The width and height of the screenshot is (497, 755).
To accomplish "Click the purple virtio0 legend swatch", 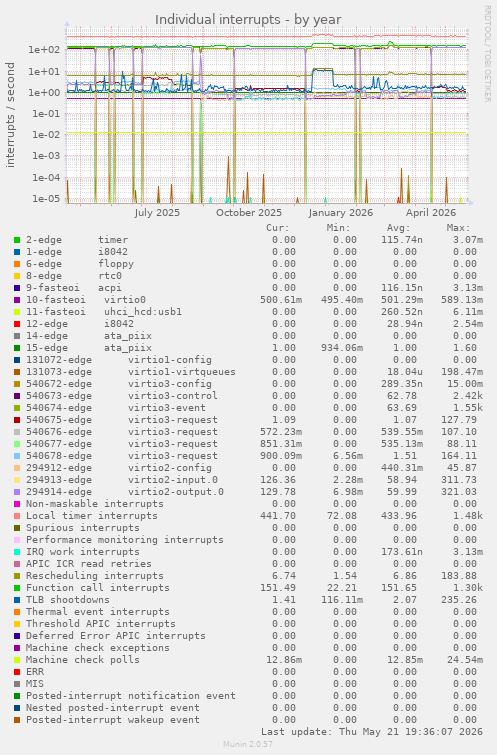I will (17, 300).
